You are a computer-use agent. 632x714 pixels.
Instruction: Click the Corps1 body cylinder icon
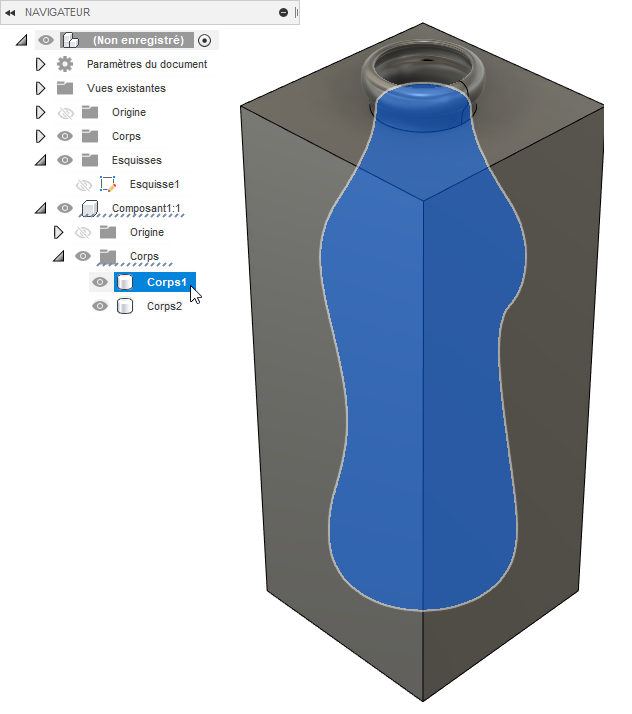pyautogui.click(x=125, y=282)
